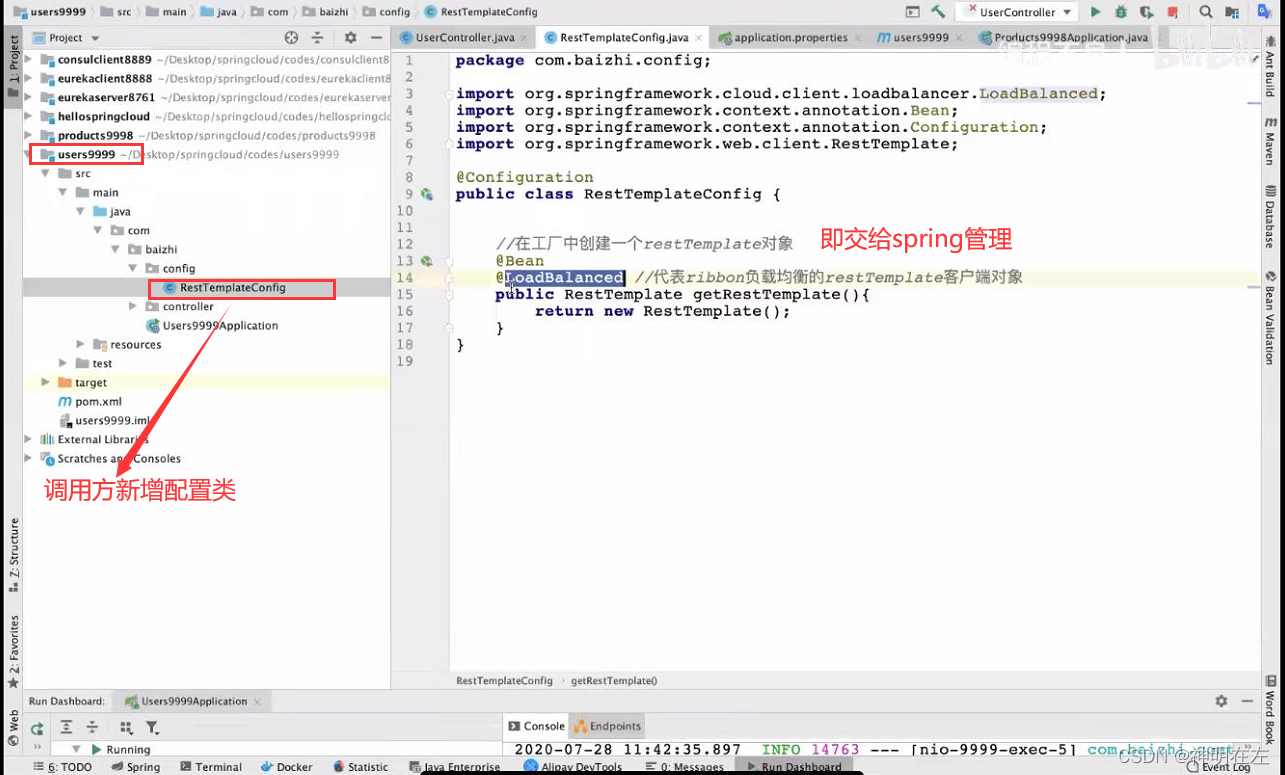Screen dimensions: 1285x775
Task: Open the Structure tool window tab
Action: [13, 554]
